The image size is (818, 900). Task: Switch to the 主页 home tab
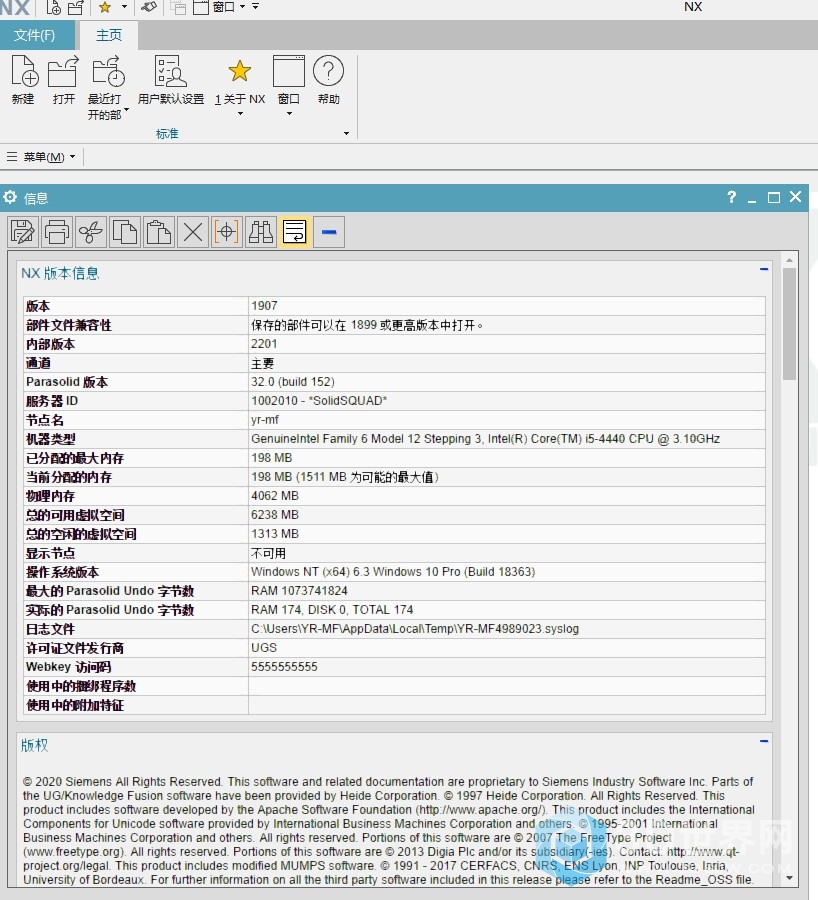click(x=108, y=35)
